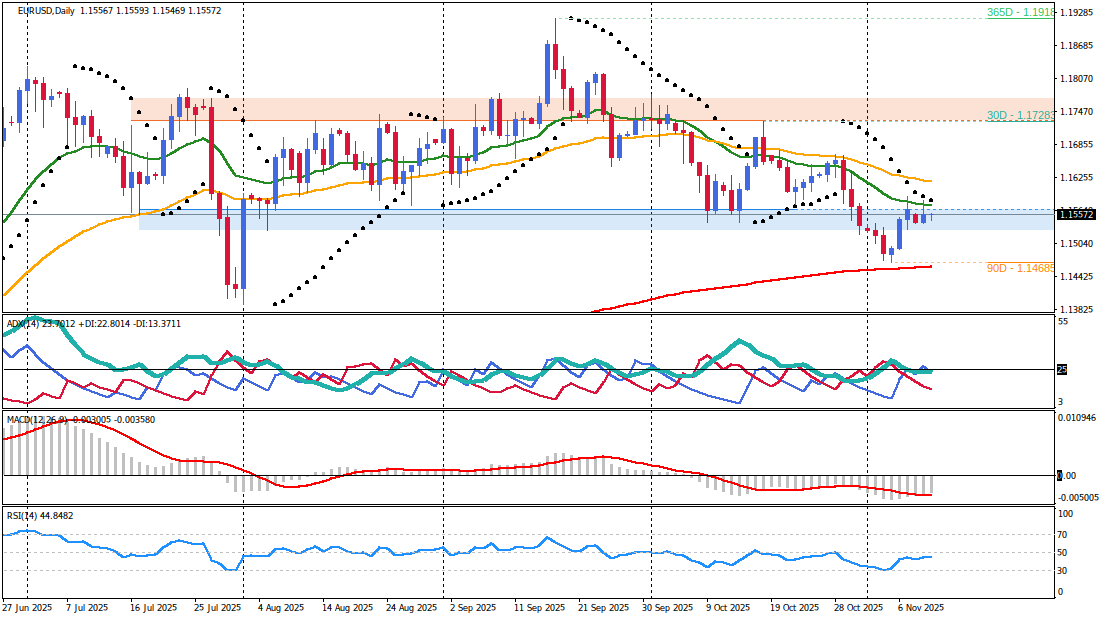Click the RSI scale value 30
This screenshot has height=619, width=1100.
point(1063,571)
